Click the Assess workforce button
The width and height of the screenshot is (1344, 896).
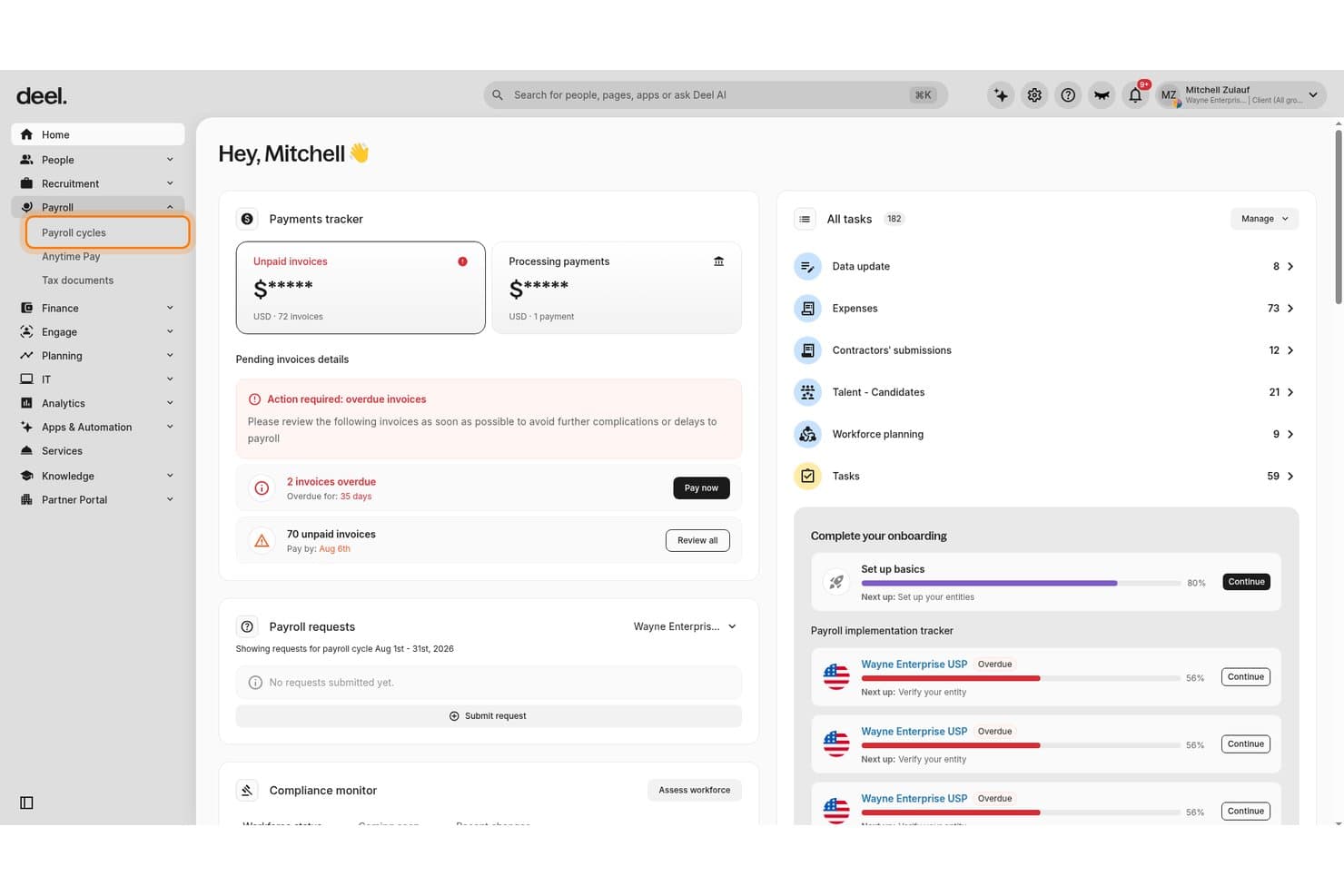point(695,791)
